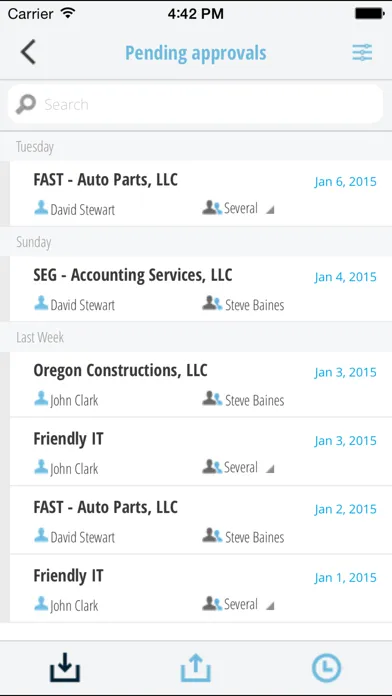The height and width of the screenshot is (696, 392).
Task: Open FAST - Auto Parts Jan 2 entry
Action: pos(201,521)
